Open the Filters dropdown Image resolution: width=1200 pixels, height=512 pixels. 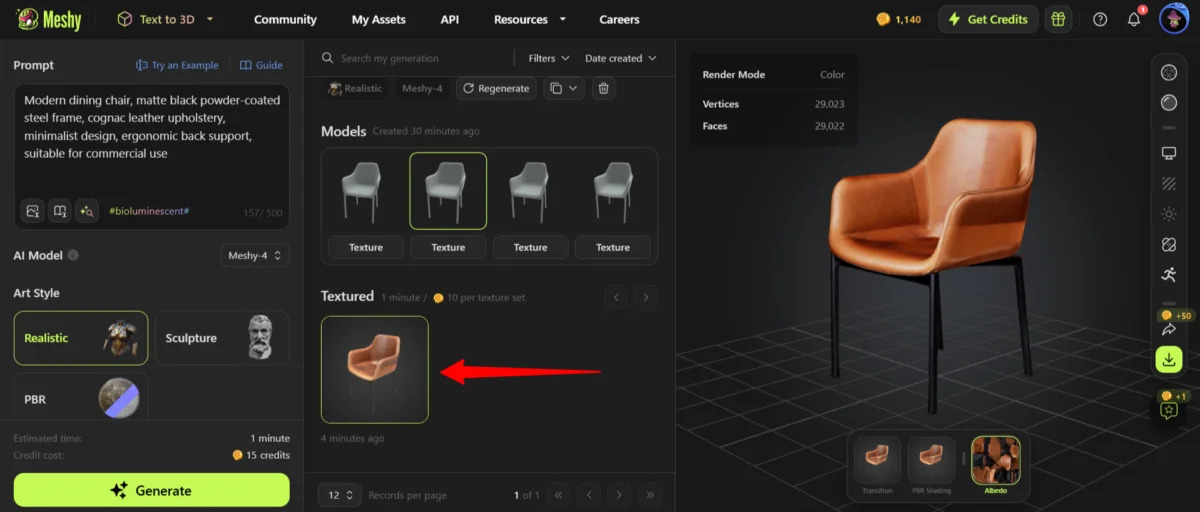[x=549, y=58]
